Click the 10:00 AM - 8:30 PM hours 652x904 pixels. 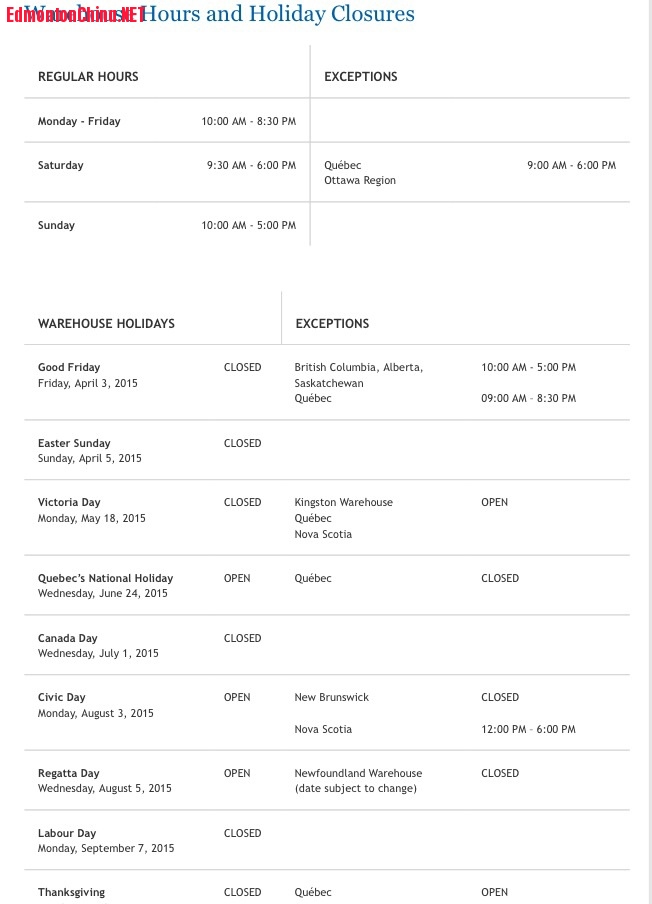pyautogui.click(x=248, y=122)
